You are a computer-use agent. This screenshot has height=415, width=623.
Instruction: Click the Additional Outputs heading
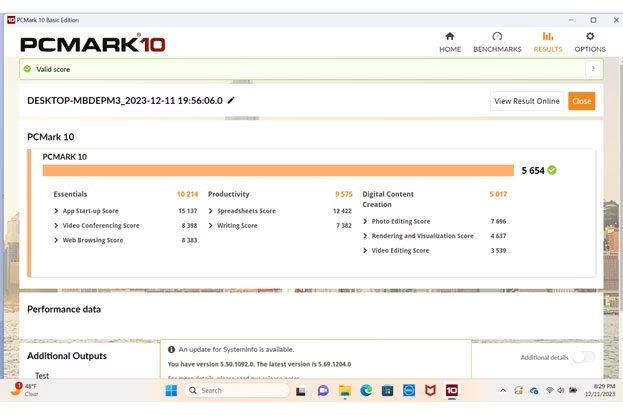tap(67, 356)
